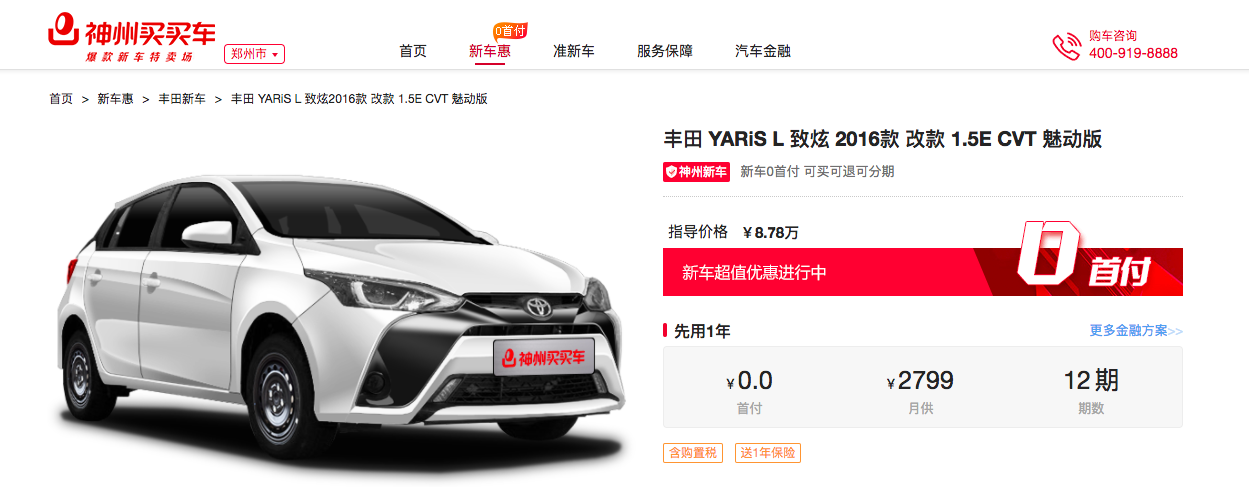Click the 0首付 orange badge above 新车惠

pos(510,31)
